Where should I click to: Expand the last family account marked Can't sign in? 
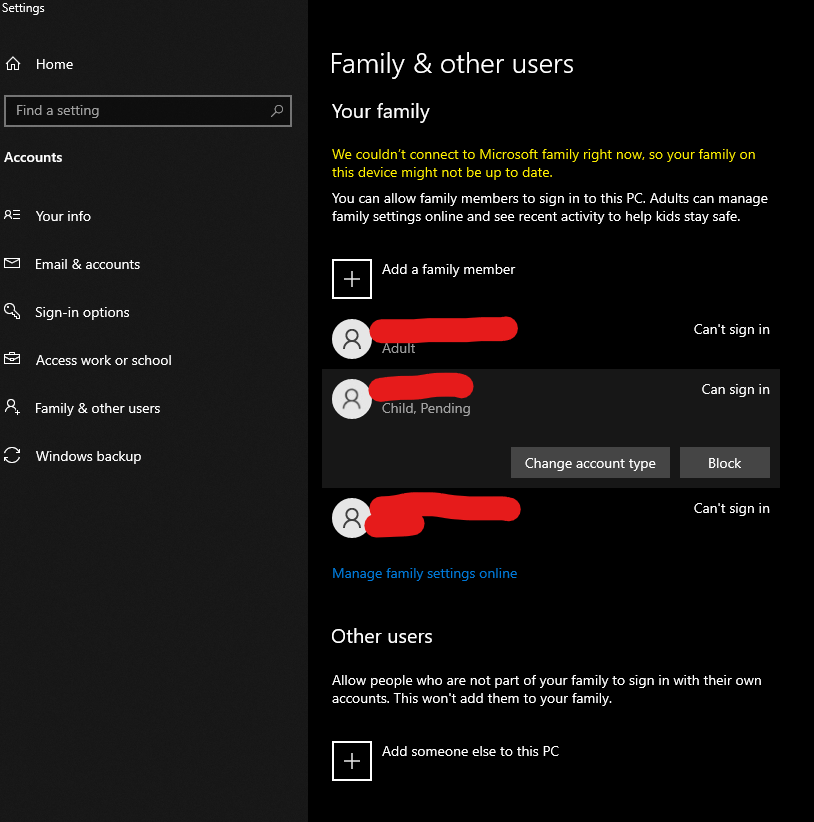[x=551, y=518]
